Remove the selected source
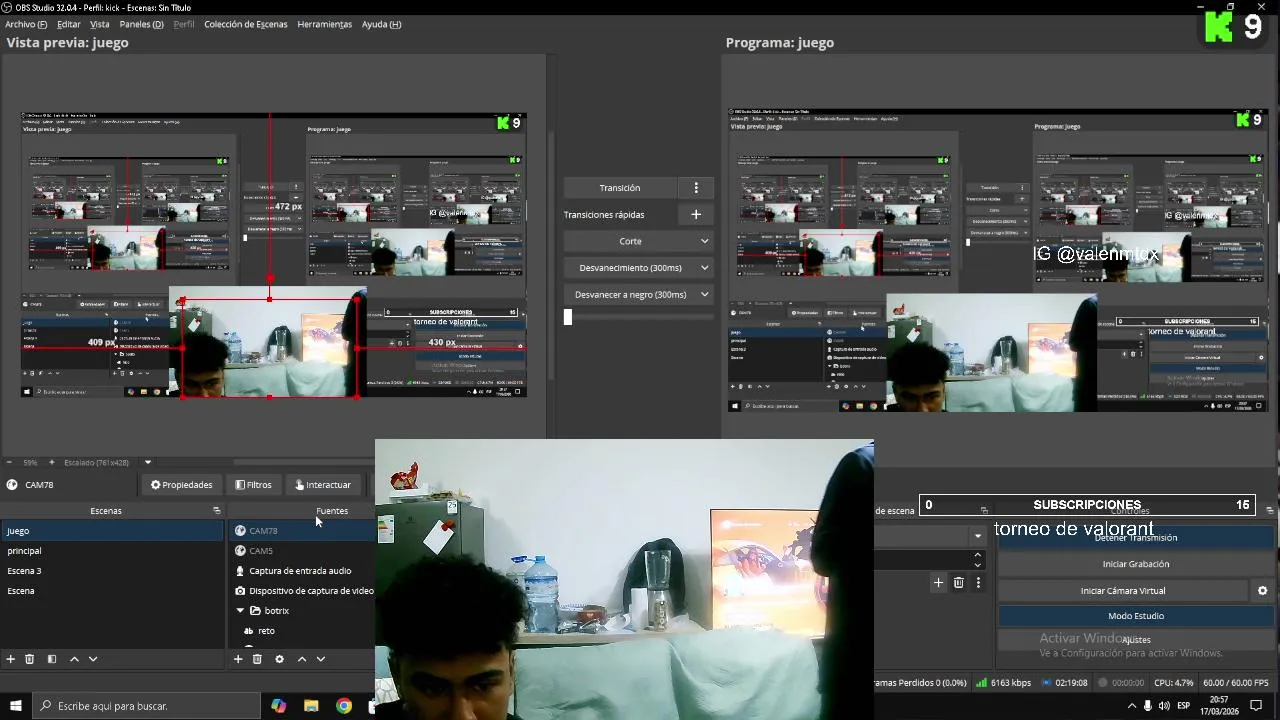The image size is (1280, 720). 257,659
